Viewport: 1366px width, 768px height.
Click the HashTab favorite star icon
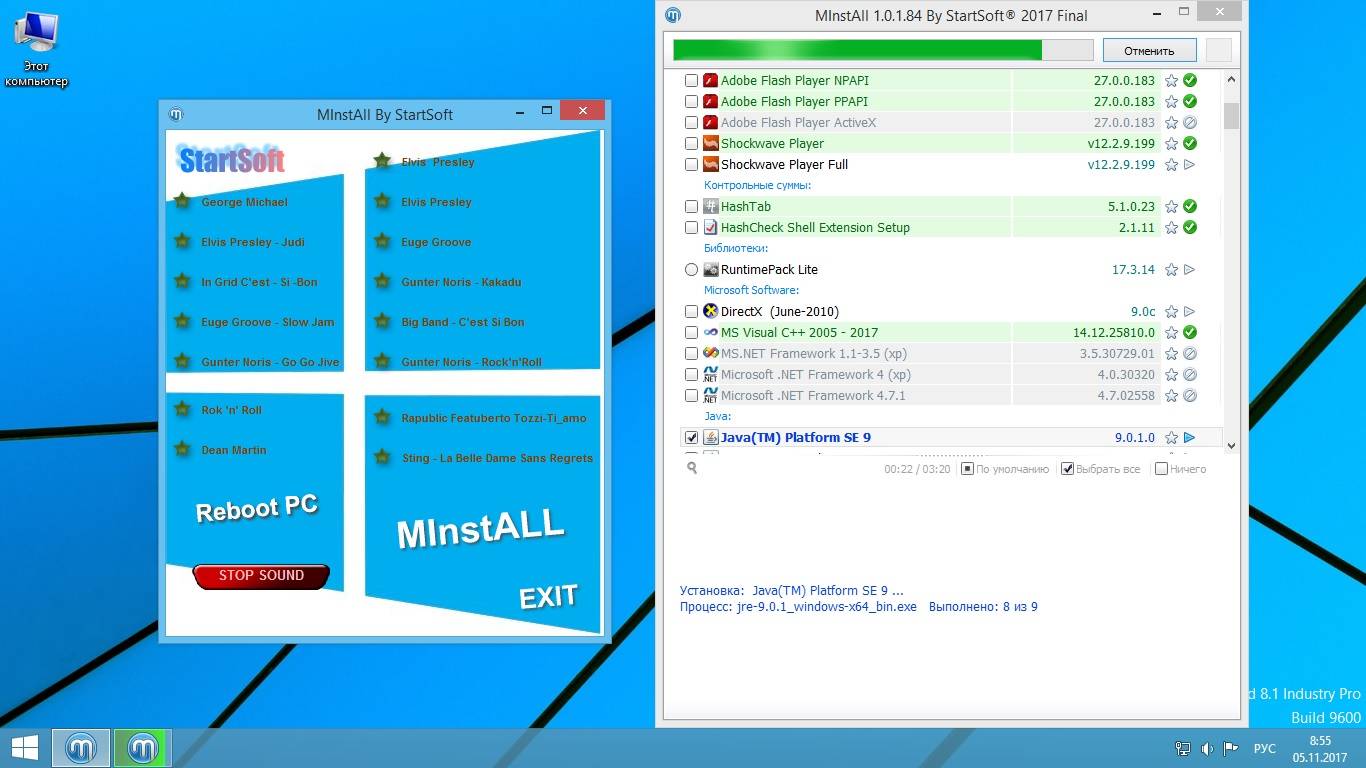pos(1171,206)
